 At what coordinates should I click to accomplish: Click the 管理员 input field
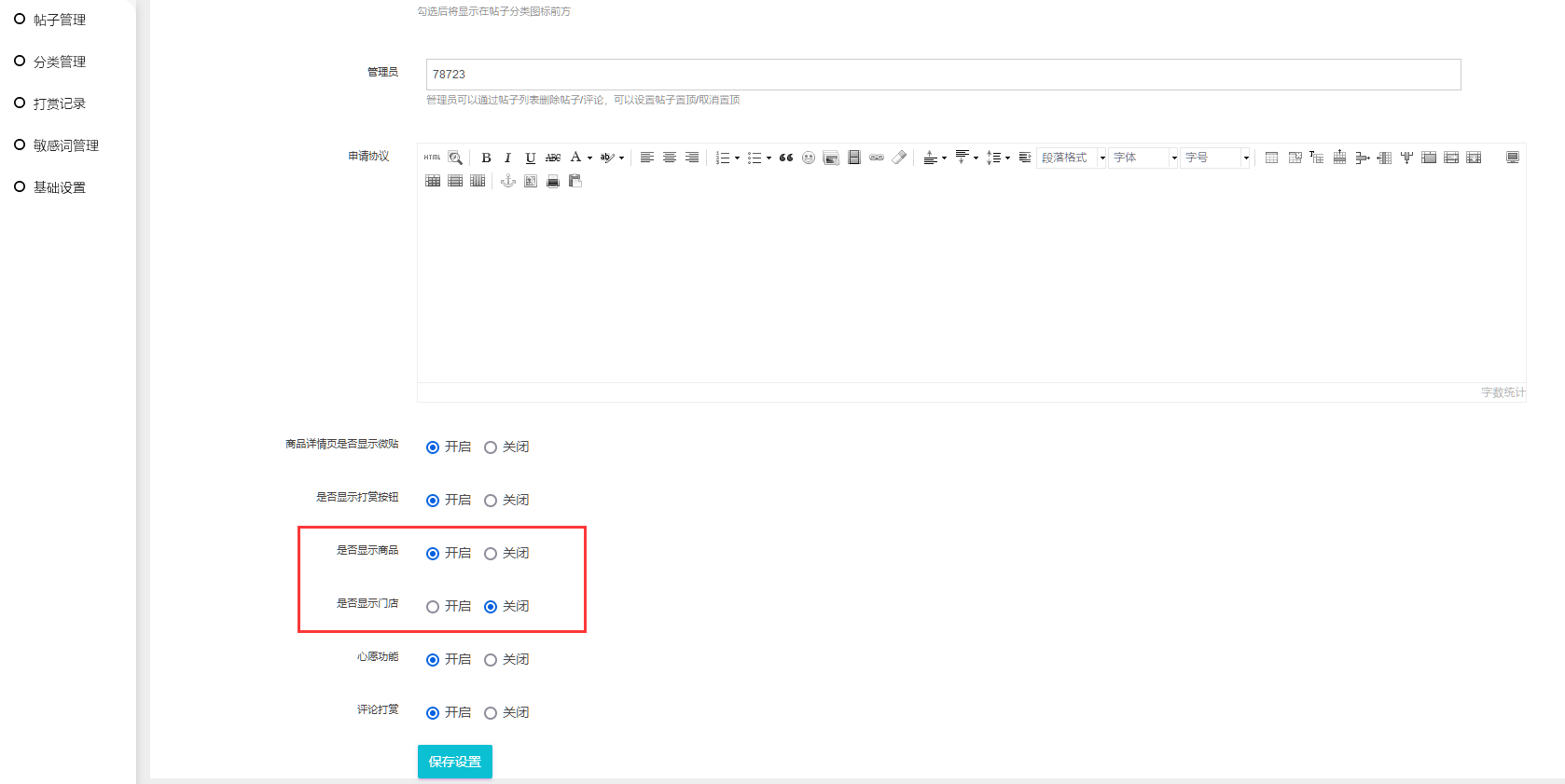pos(943,75)
